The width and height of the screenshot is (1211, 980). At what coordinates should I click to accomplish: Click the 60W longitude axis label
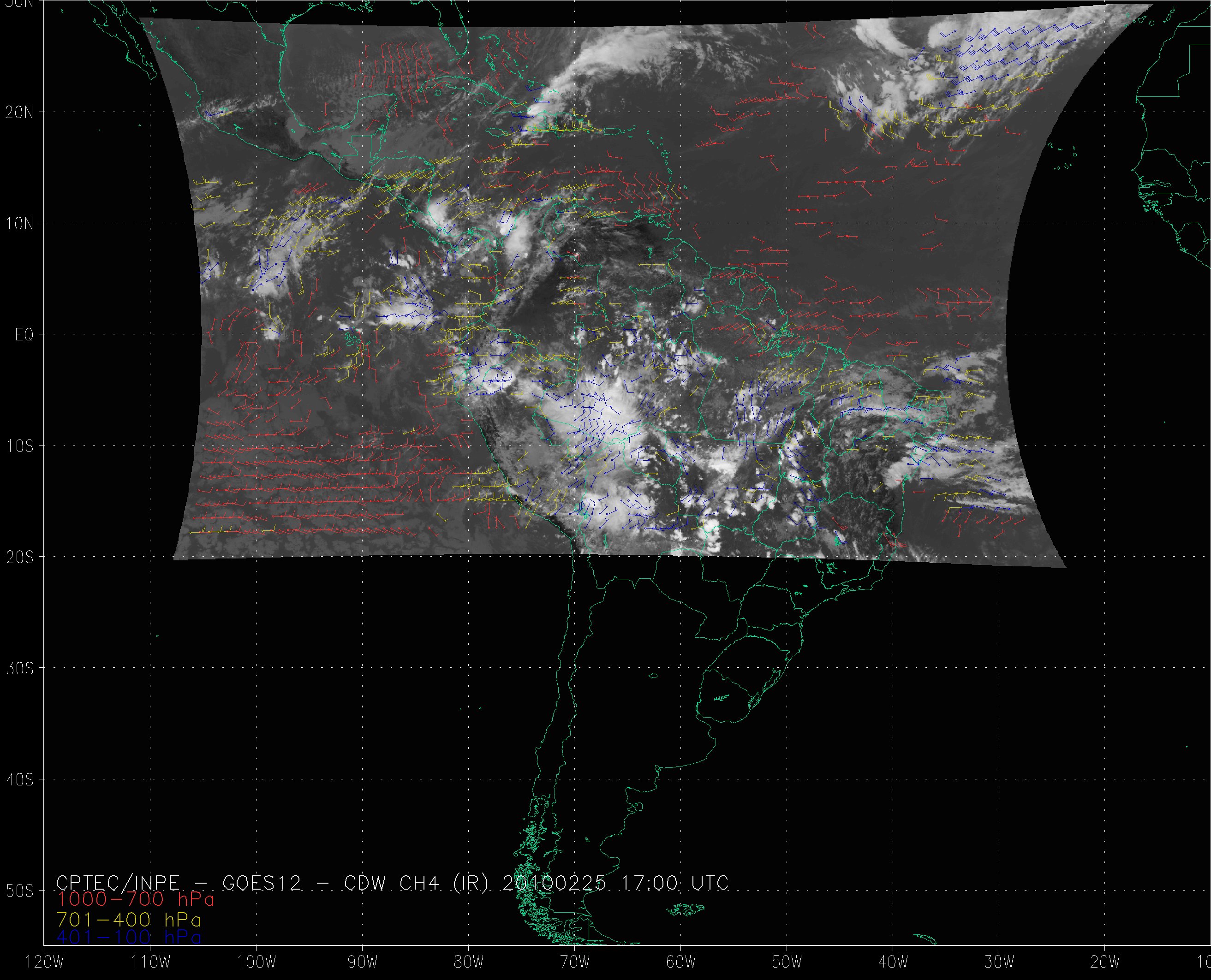pos(680,962)
